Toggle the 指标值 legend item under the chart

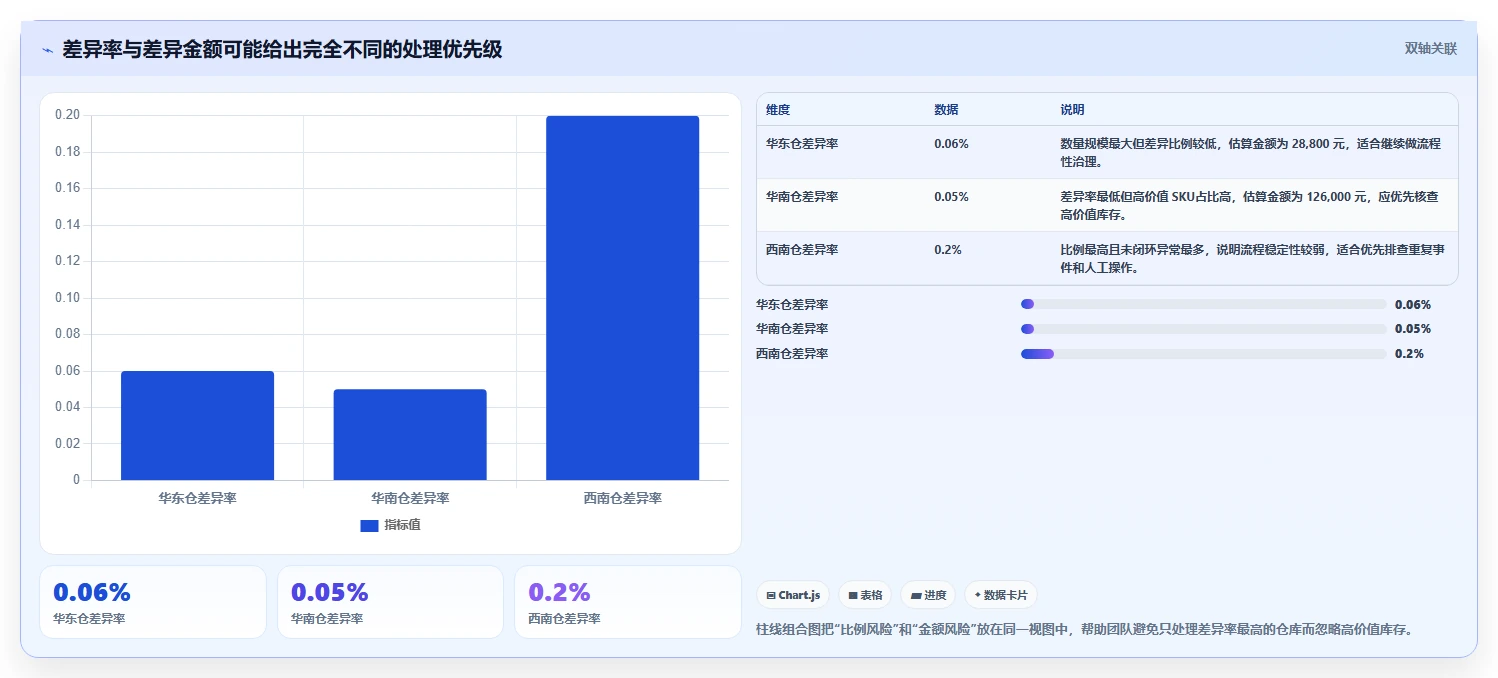(390, 525)
